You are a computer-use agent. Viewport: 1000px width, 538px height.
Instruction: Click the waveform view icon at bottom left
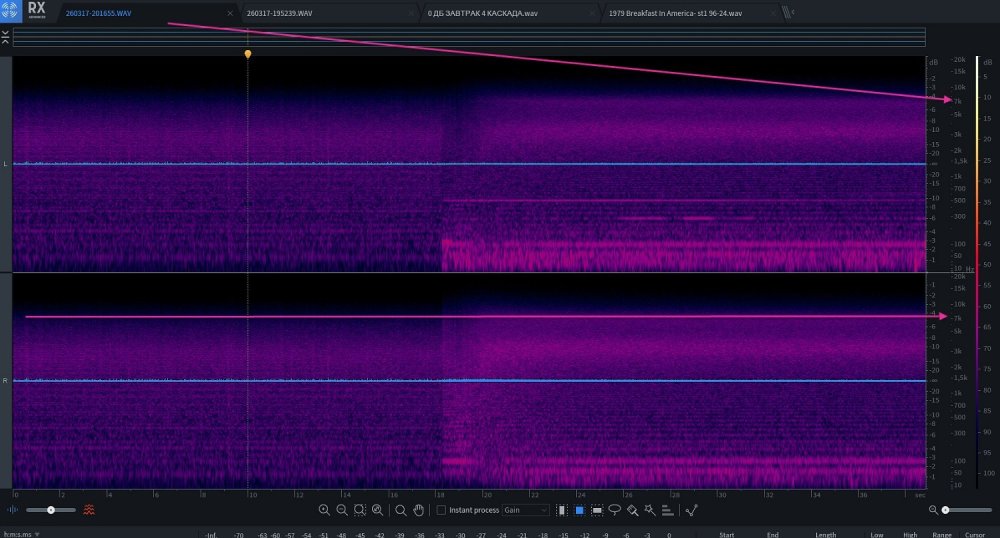point(13,510)
